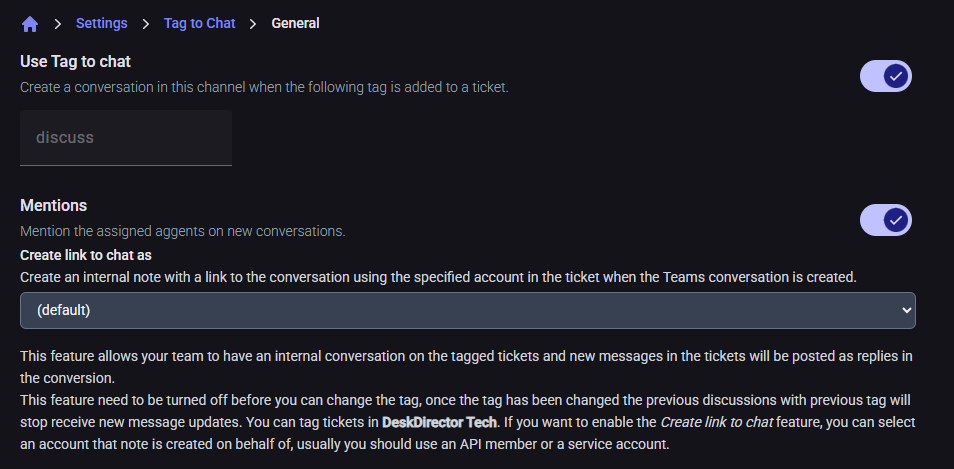Click the "Create link to chat as" label
This screenshot has width=954, height=469.
[86, 255]
